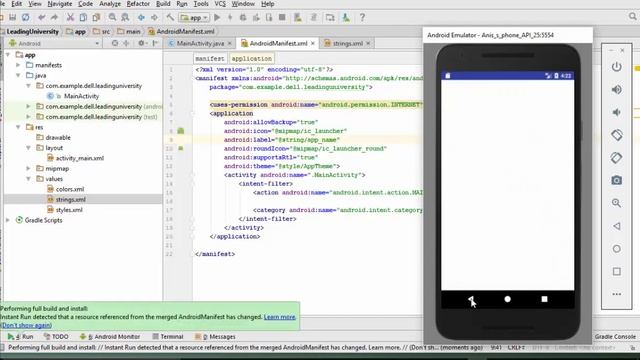Screen dimensions: 640x360
Task: Open the Terminal tool window
Action: point(168,337)
